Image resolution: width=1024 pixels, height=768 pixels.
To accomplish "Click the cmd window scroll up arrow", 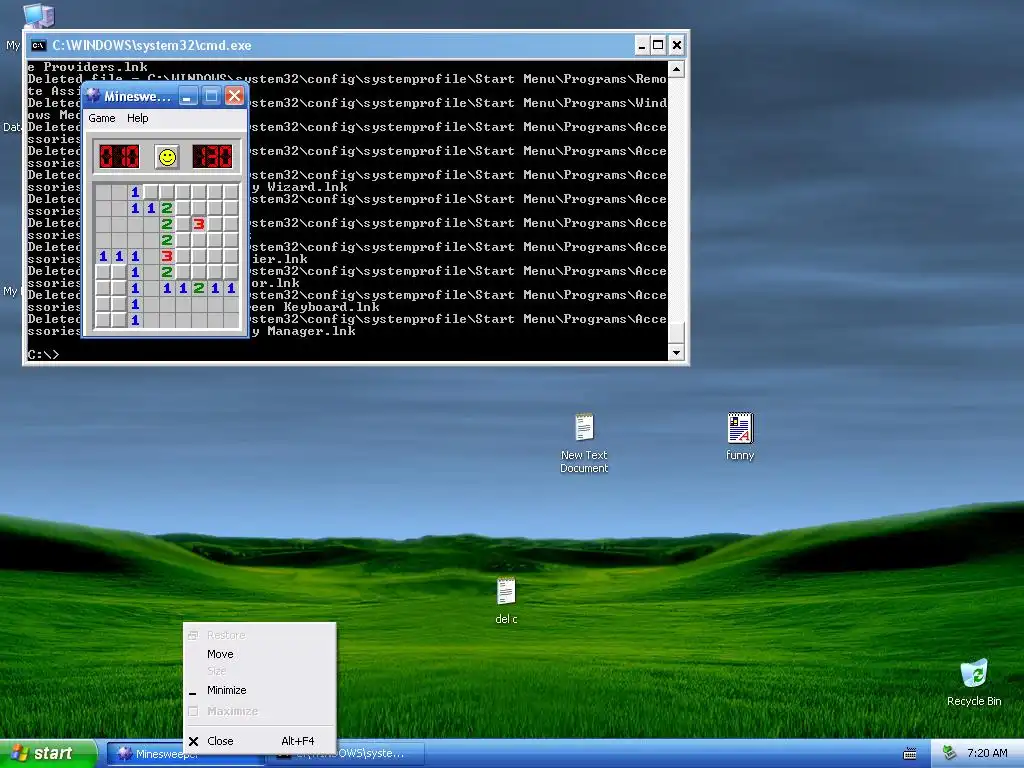I will [x=676, y=69].
